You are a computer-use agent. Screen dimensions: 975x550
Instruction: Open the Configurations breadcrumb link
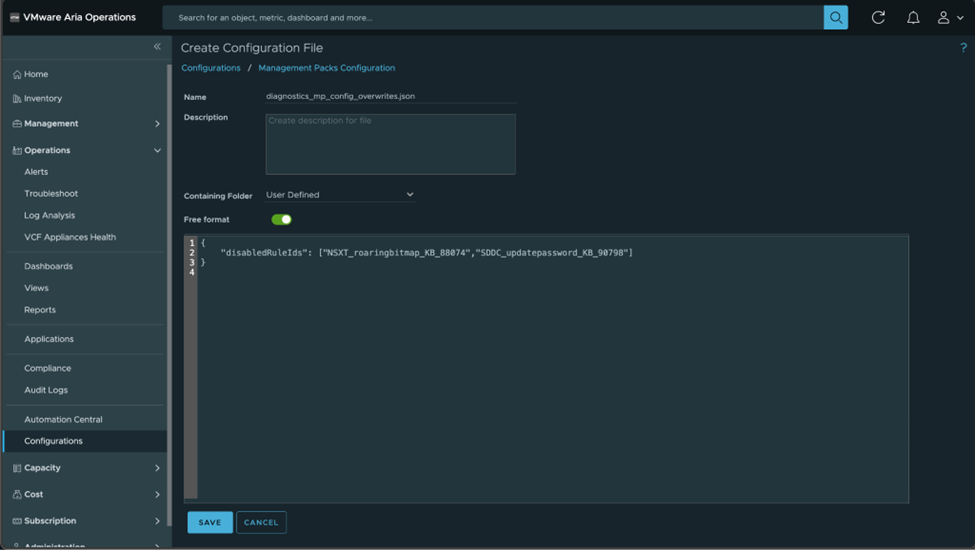[210, 68]
